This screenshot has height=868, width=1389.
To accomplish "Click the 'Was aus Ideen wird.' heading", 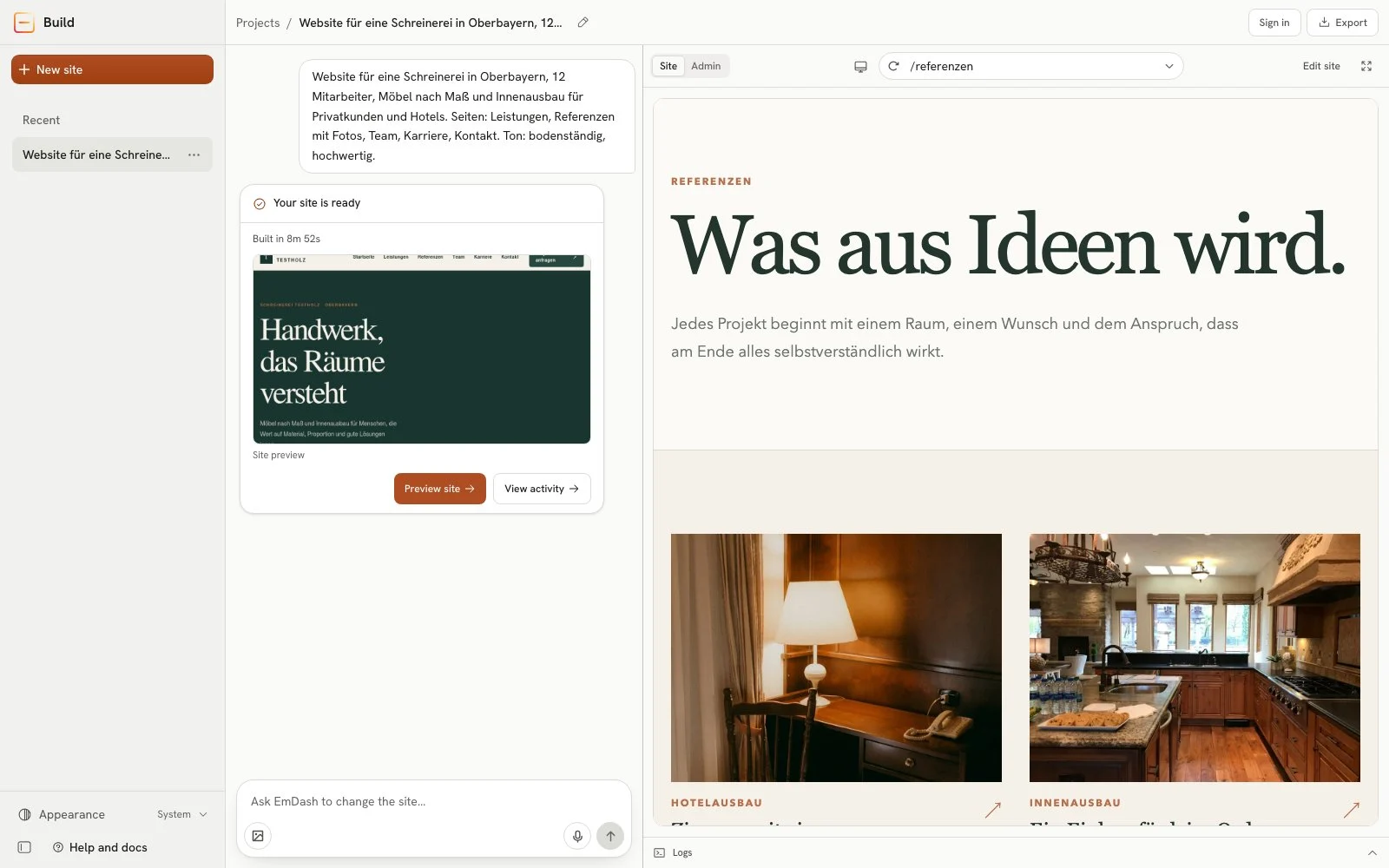I will coord(1008,245).
